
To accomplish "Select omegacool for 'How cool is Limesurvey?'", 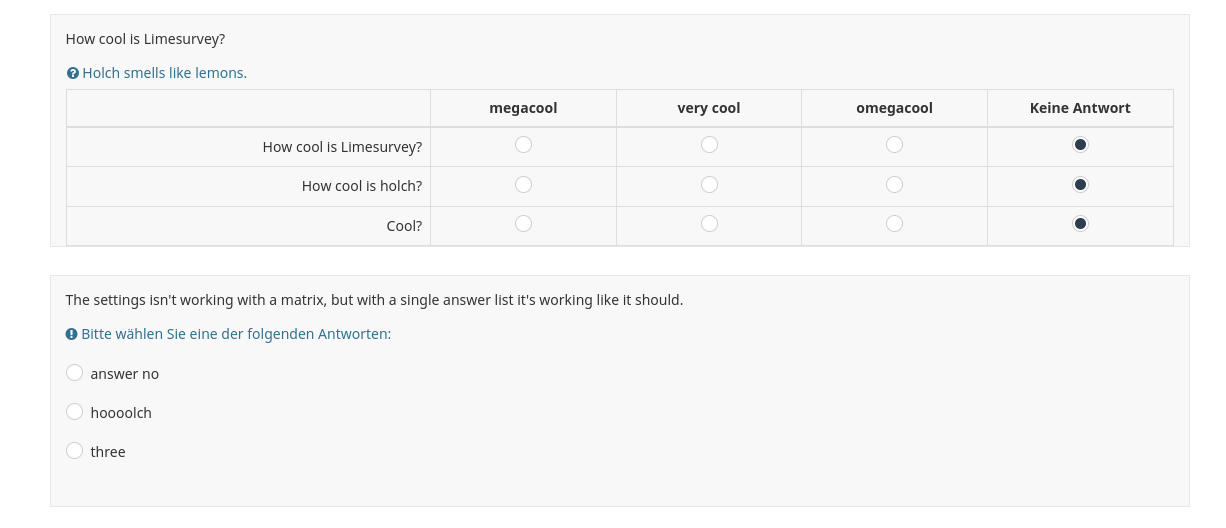I will point(894,145).
